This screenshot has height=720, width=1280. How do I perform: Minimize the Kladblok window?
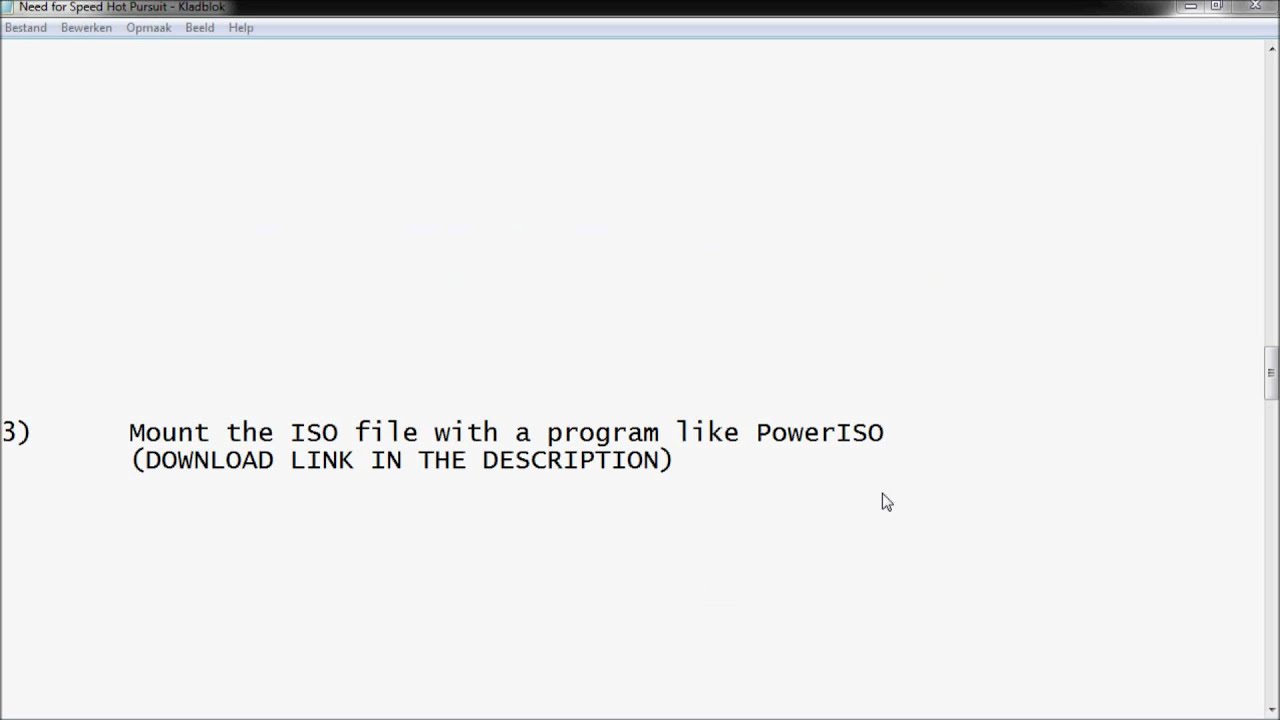coord(1190,6)
